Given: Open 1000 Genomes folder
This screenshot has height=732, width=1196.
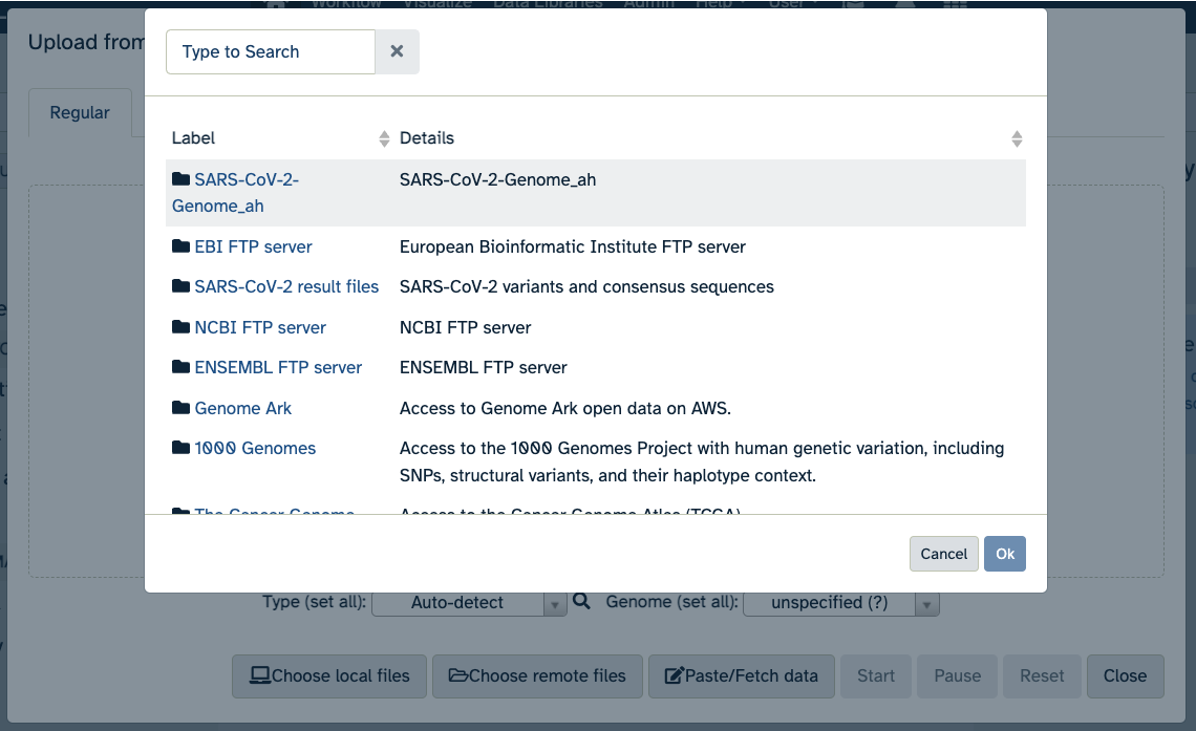Looking at the screenshot, I should (255, 448).
